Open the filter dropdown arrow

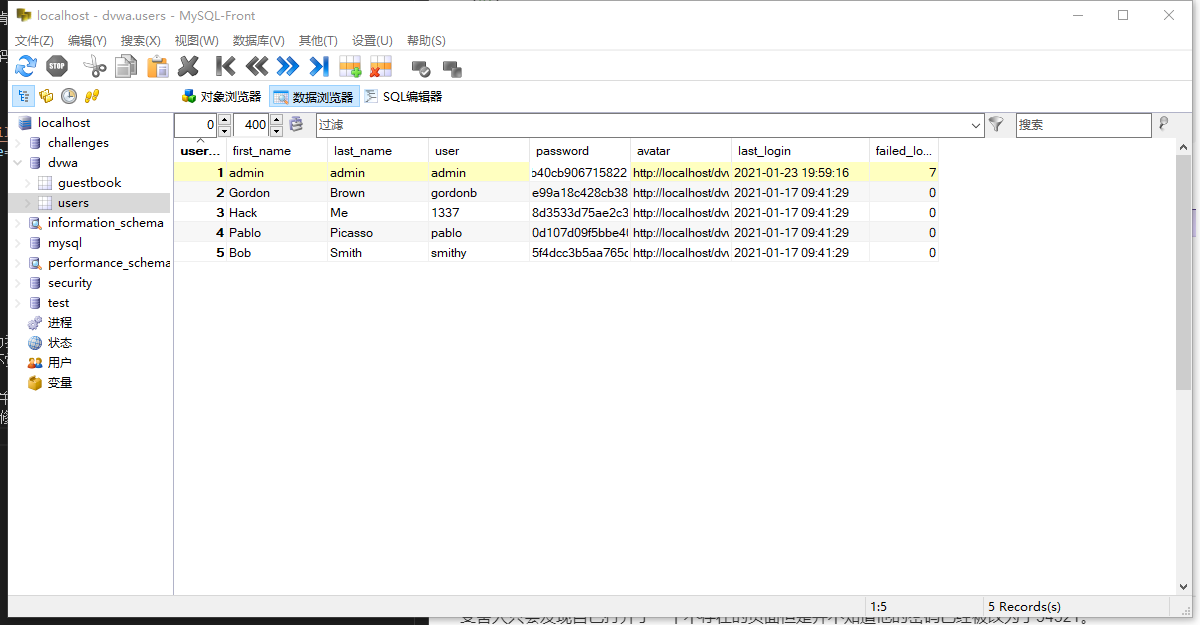point(976,125)
